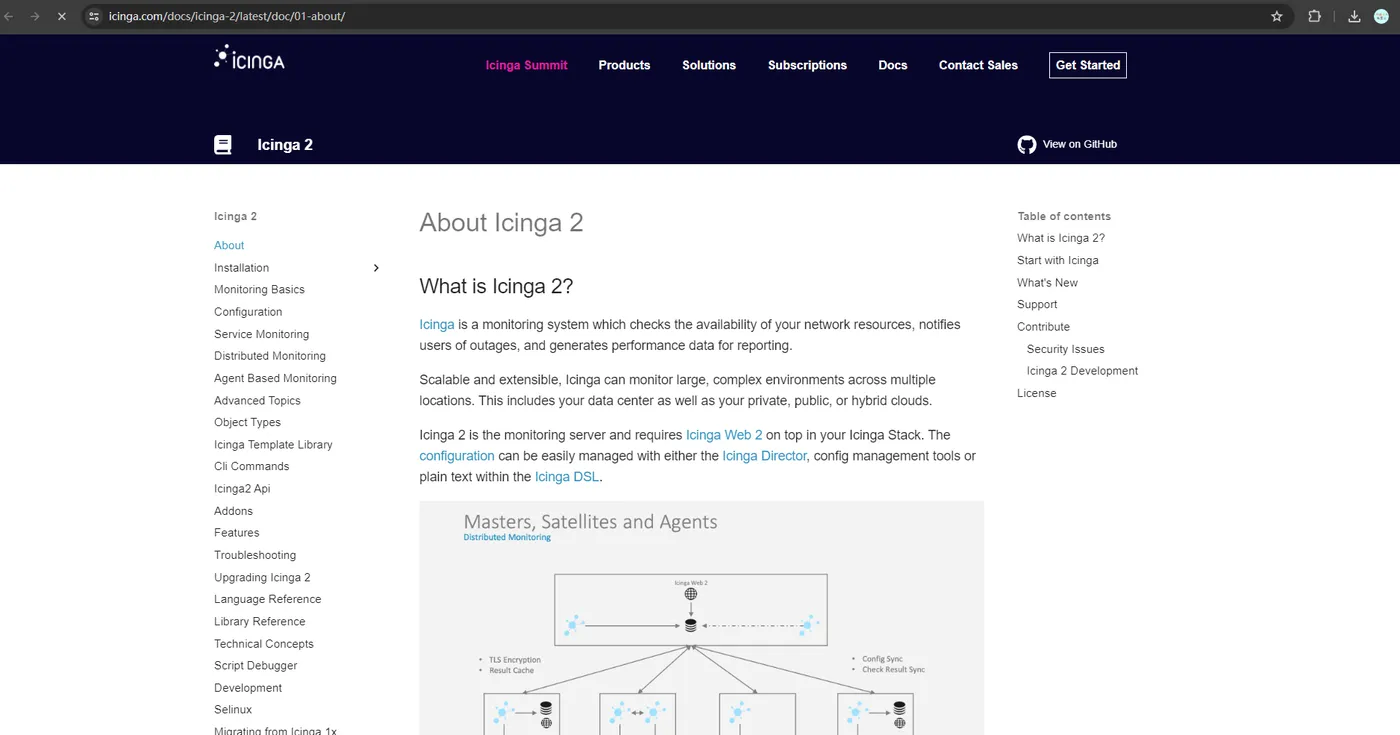The image size is (1400, 735).
Task: Follow the Icinga DSL link
Action: point(567,477)
